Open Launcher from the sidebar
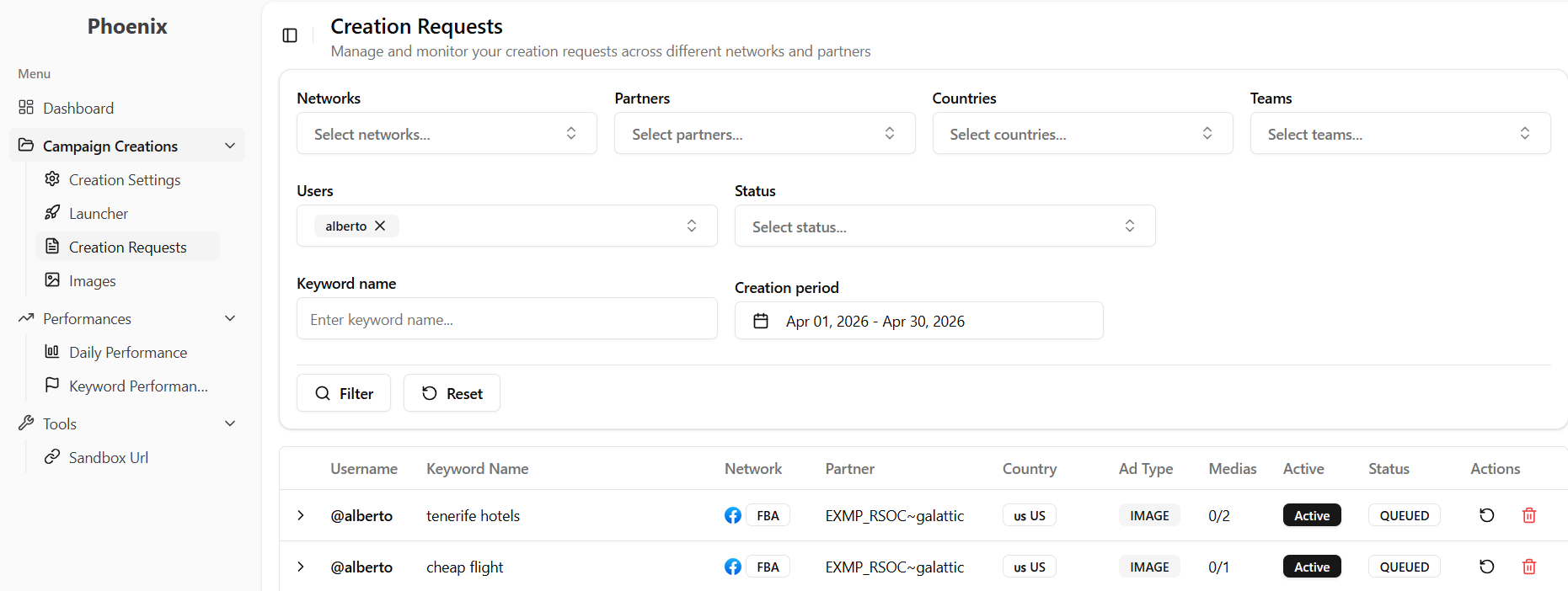The image size is (1568, 591). click(x=99, y=214)
